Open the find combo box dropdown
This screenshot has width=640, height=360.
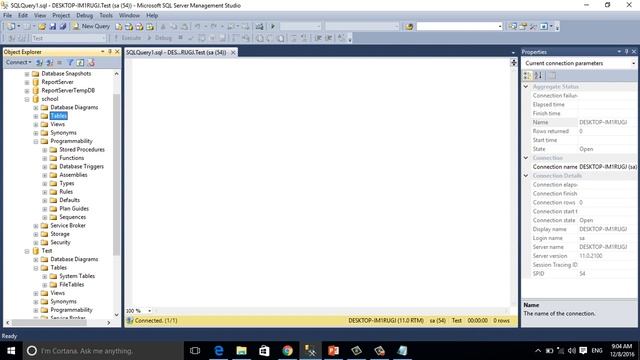point(500,27)
